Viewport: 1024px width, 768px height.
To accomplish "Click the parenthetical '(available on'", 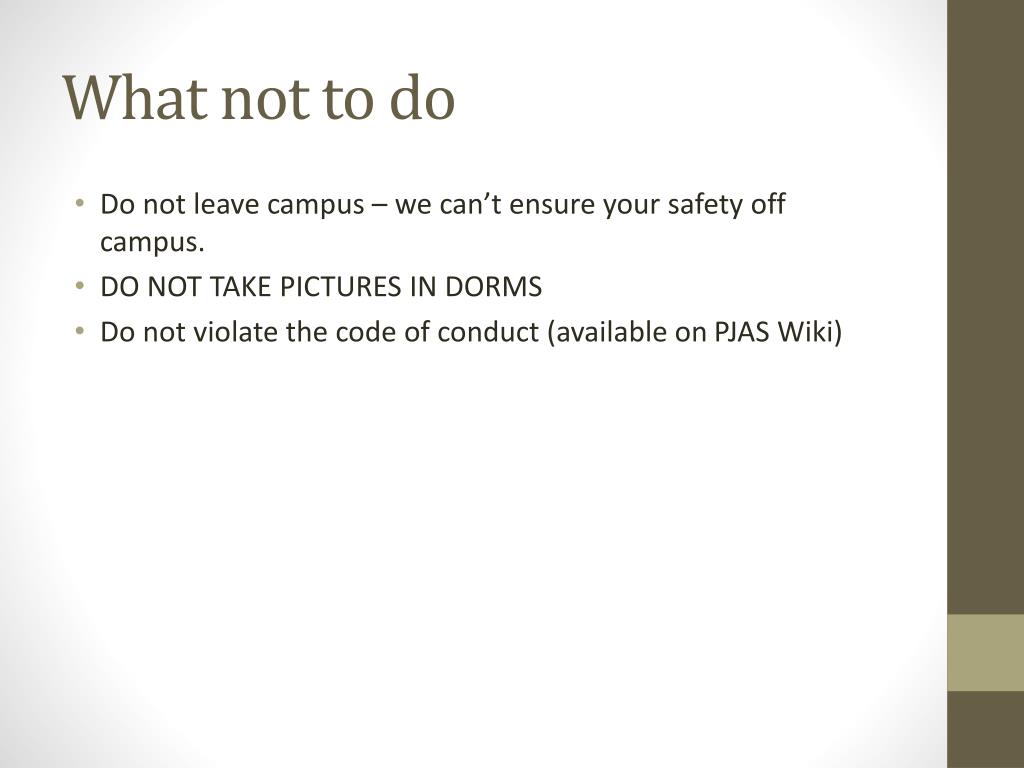I will tap(627, 332).
